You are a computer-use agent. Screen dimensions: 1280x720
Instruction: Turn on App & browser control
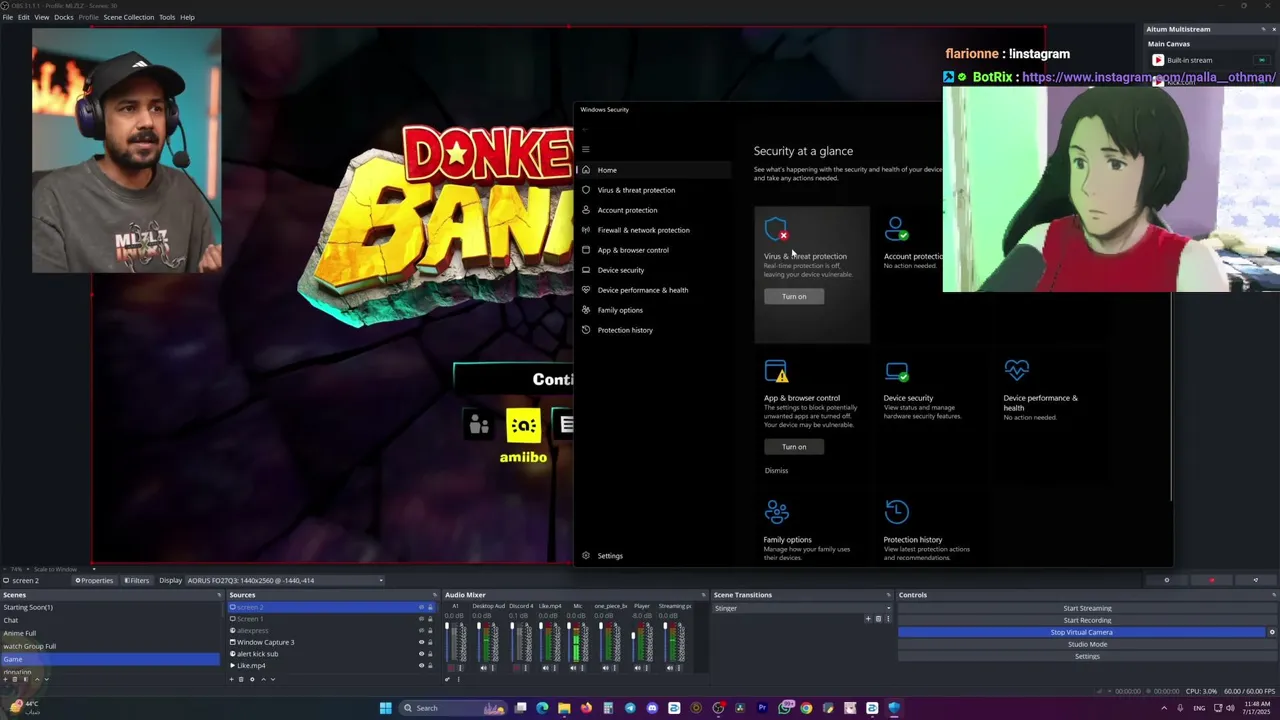pyautogui.click(x=794, y=447)
